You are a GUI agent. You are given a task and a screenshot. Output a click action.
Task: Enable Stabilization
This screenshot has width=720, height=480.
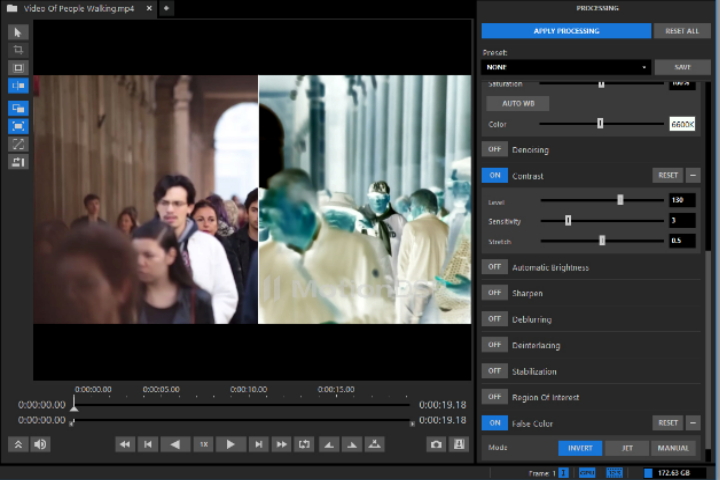pos(495,371)
